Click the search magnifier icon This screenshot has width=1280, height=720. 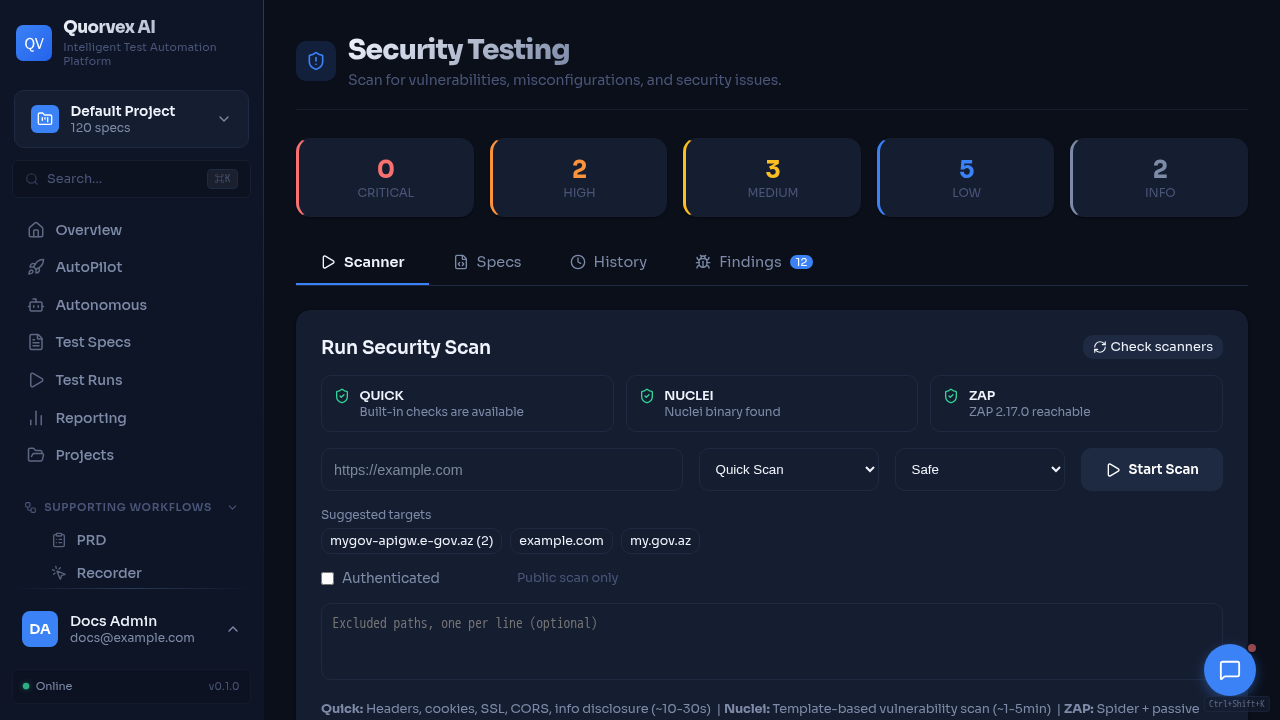(32, 179)
